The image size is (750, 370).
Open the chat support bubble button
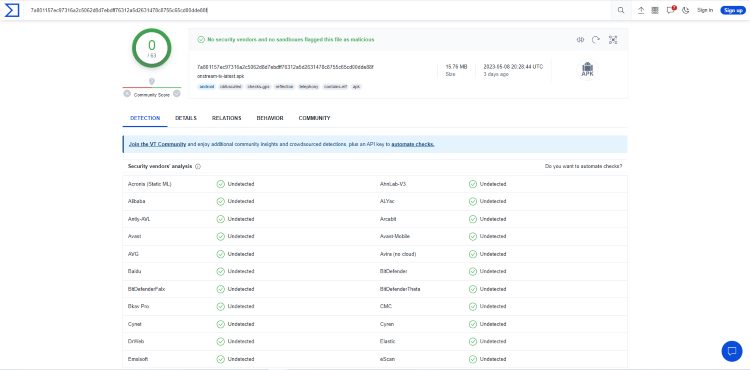(x=731, y=351)
